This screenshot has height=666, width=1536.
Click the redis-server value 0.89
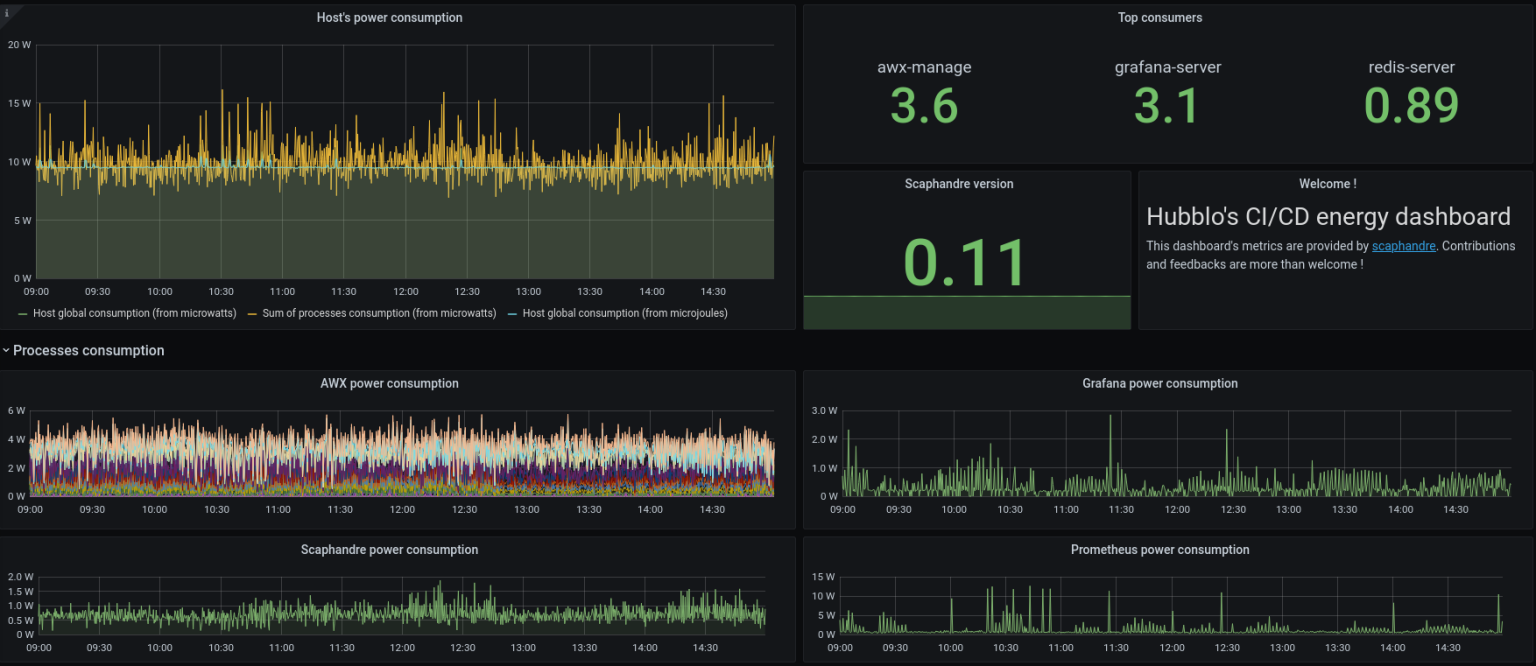1411,105
